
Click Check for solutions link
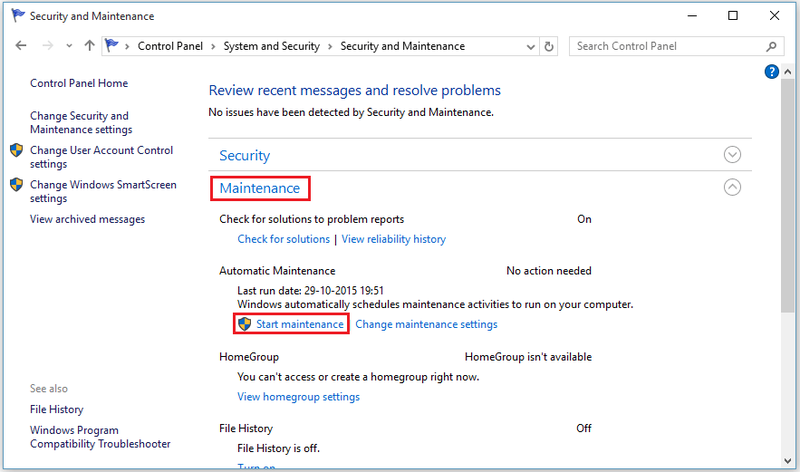(284, 239)
